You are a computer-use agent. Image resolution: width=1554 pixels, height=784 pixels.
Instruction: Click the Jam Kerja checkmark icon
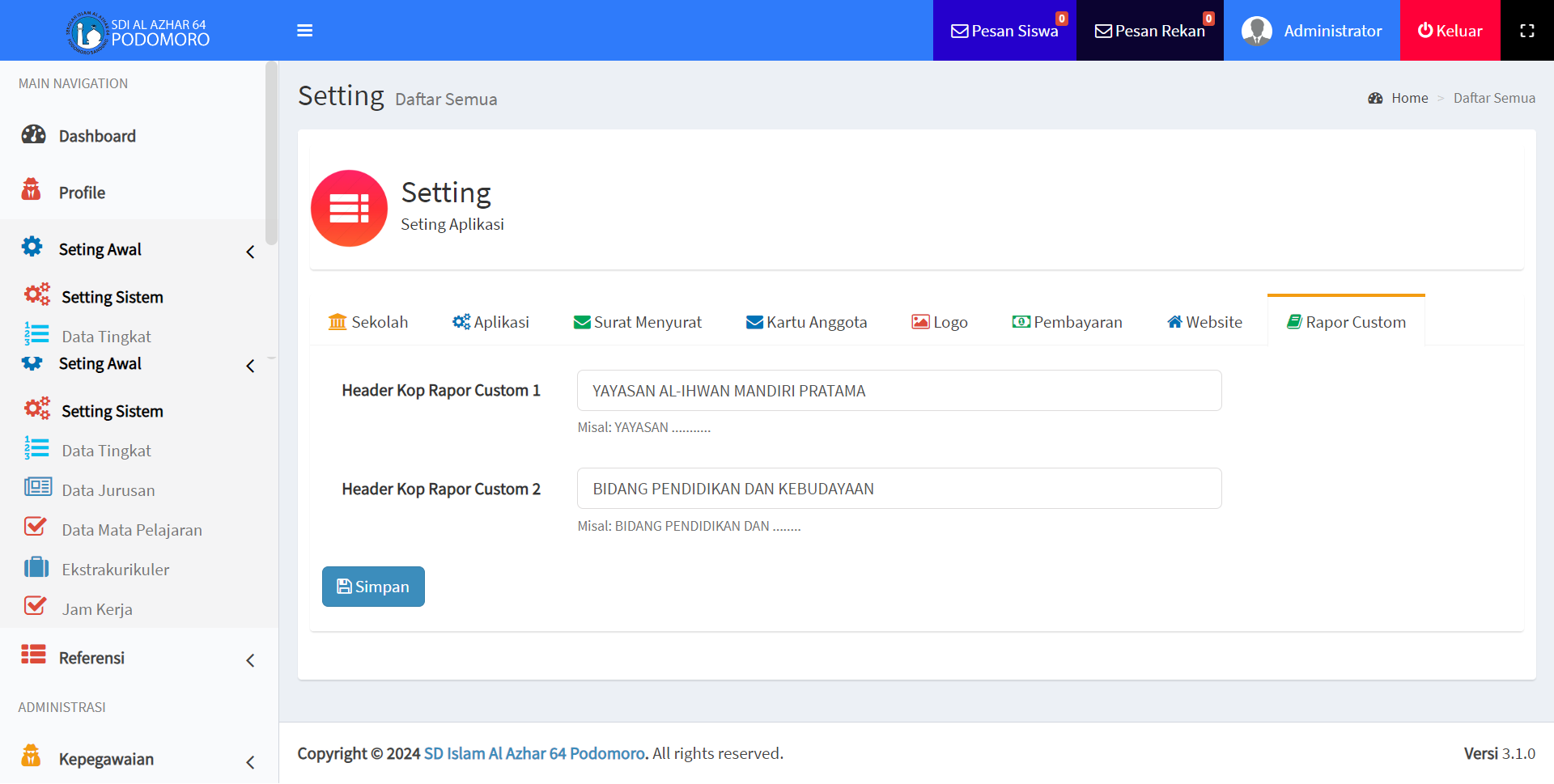36,607
